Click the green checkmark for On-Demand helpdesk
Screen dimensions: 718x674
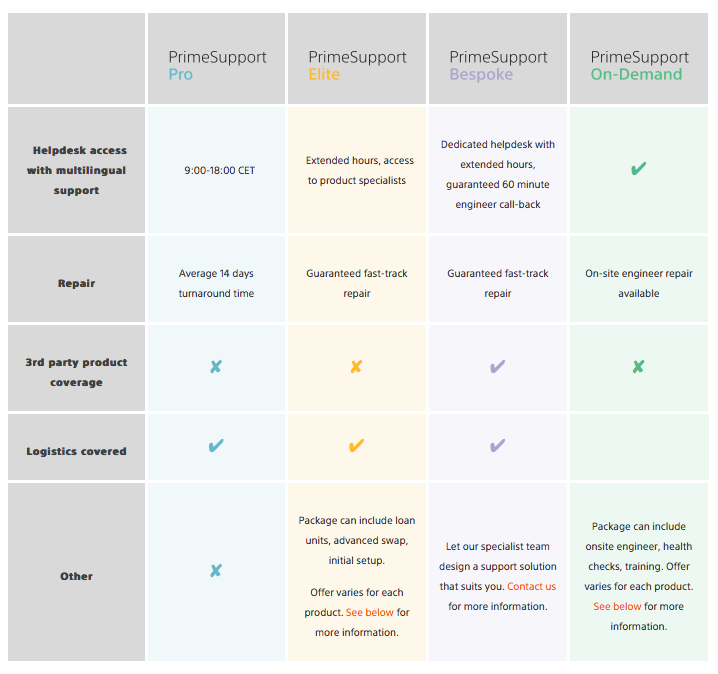click(638, 169)
